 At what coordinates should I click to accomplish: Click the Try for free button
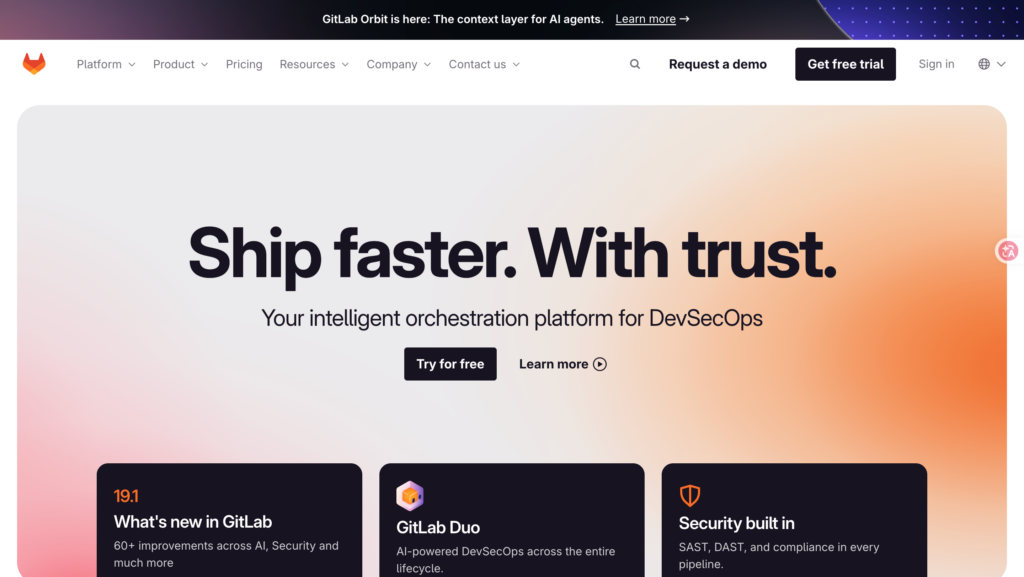coord(450,364)
